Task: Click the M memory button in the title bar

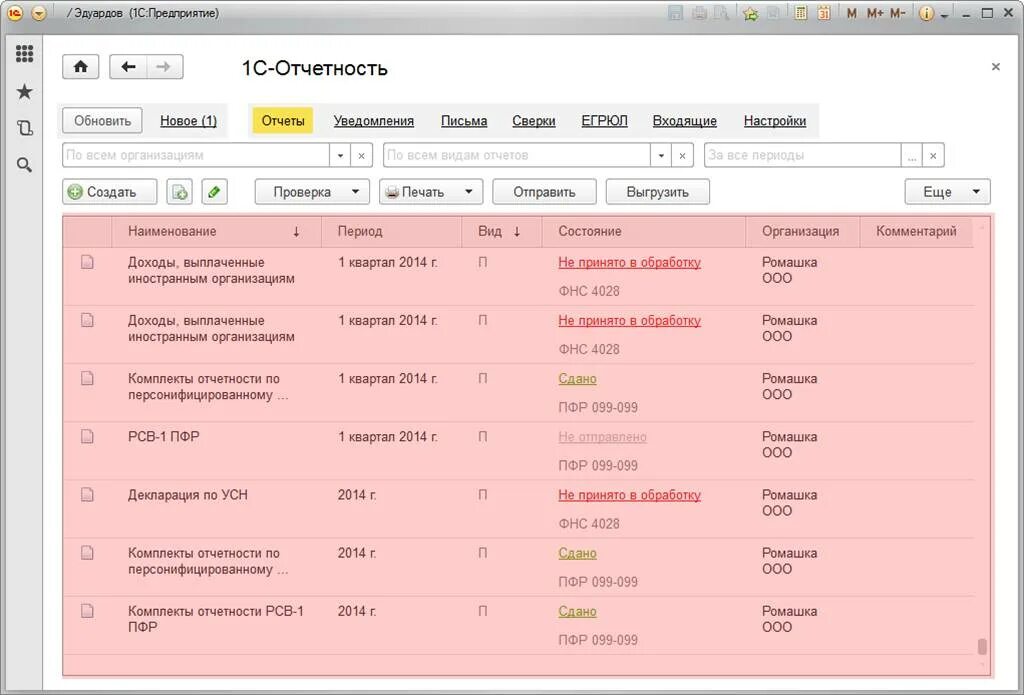Action: 852,13
